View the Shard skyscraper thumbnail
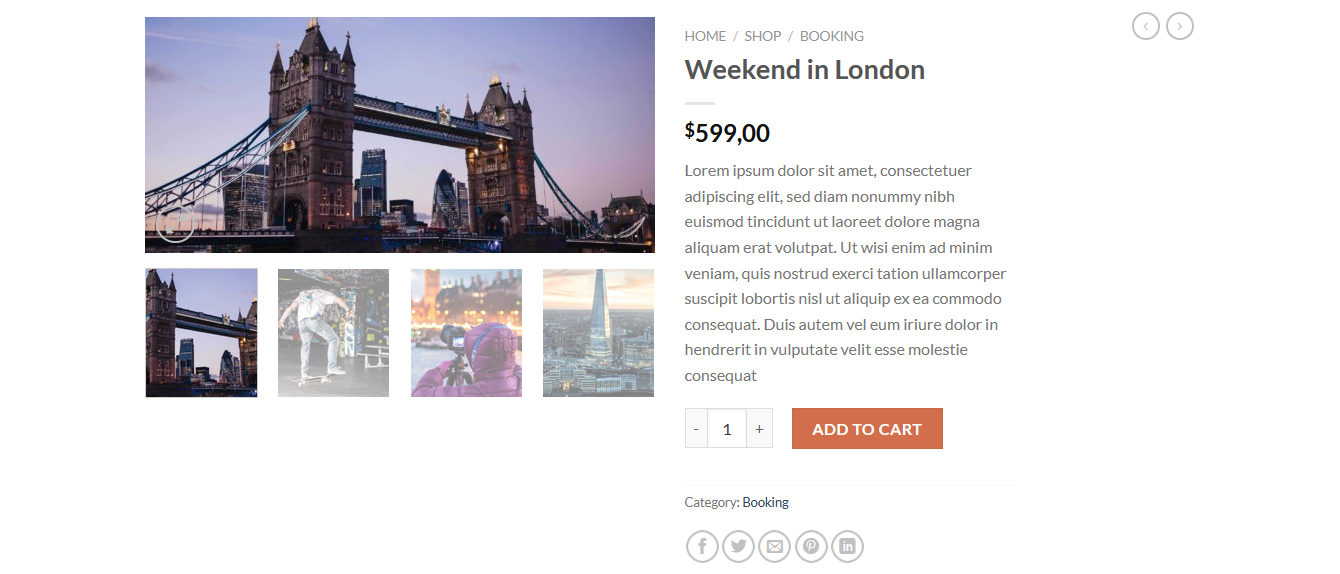Viewport: 1340px width, 574px height. [x=598, y=332]
